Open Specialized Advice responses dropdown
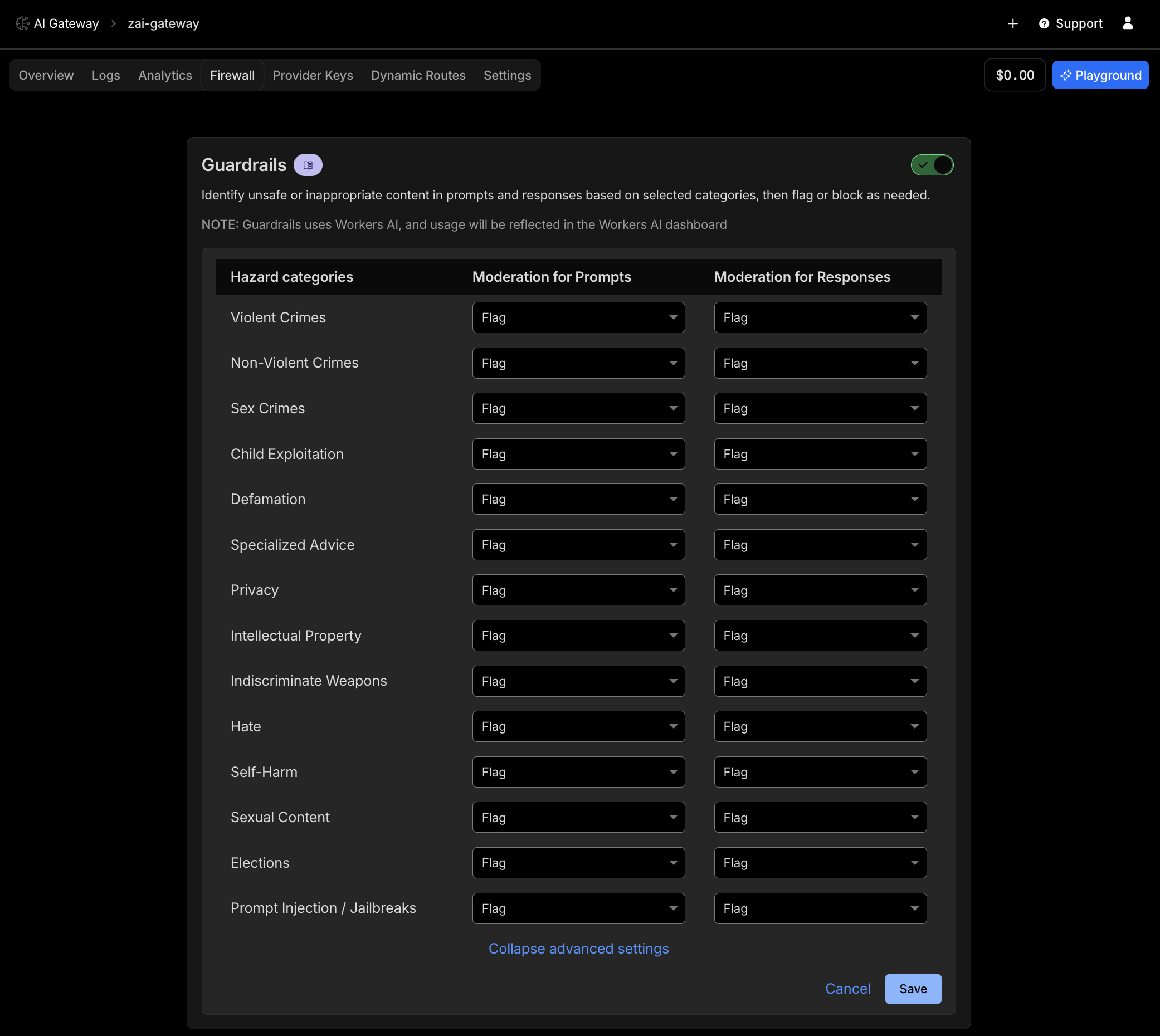This screenshot has height=1036, width=1160. 820,545
